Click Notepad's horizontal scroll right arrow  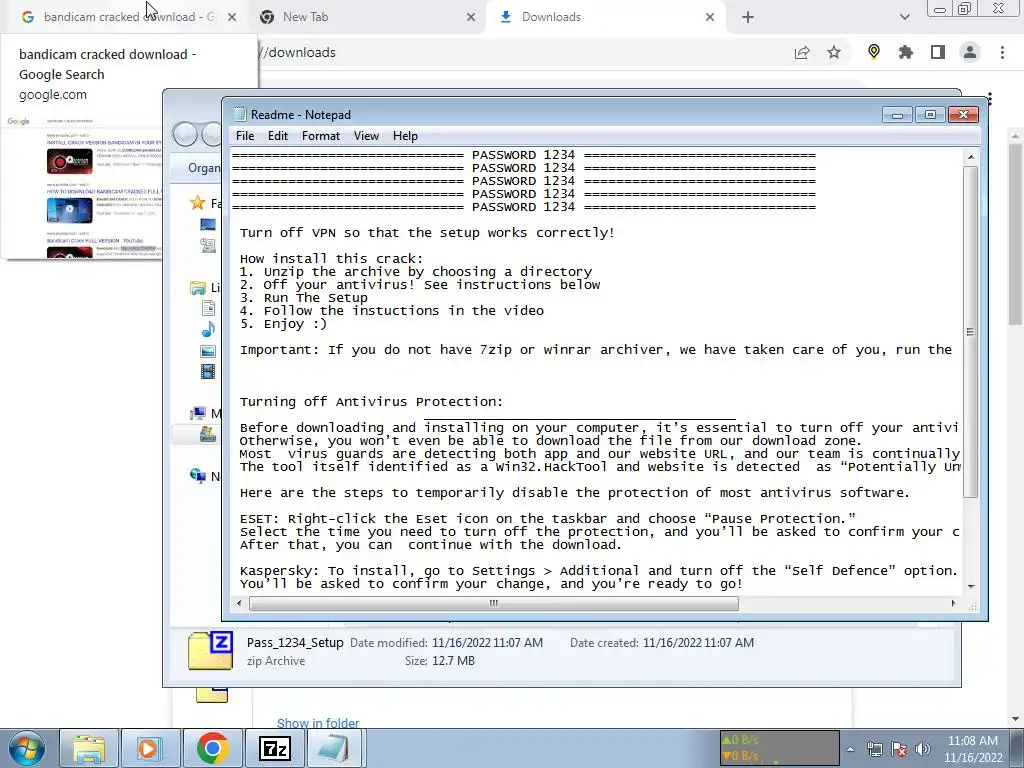953,603
